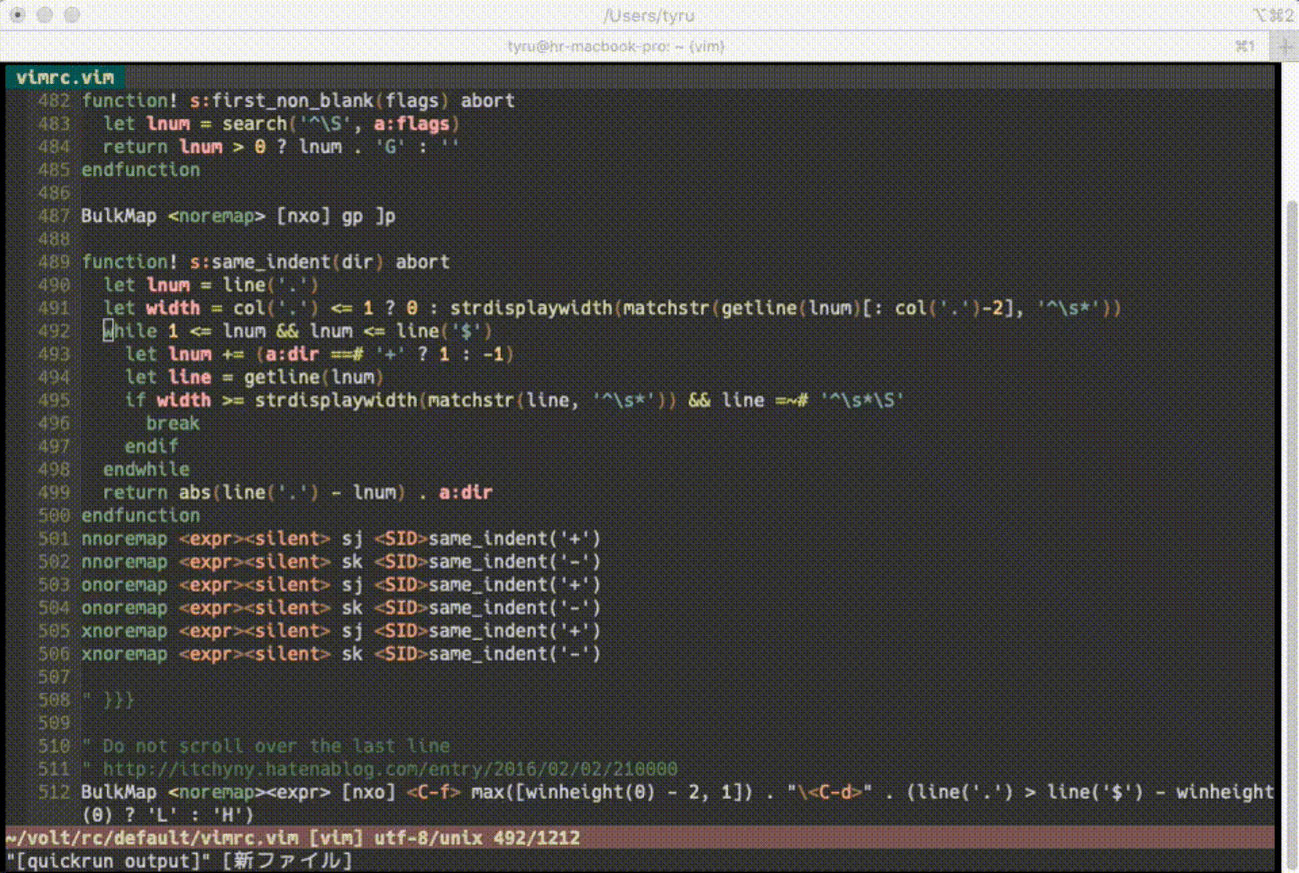This screenshot has height=873, width=1299.
Task: Click the fold marker comment on line 508
Action: [x=108, y=700]
